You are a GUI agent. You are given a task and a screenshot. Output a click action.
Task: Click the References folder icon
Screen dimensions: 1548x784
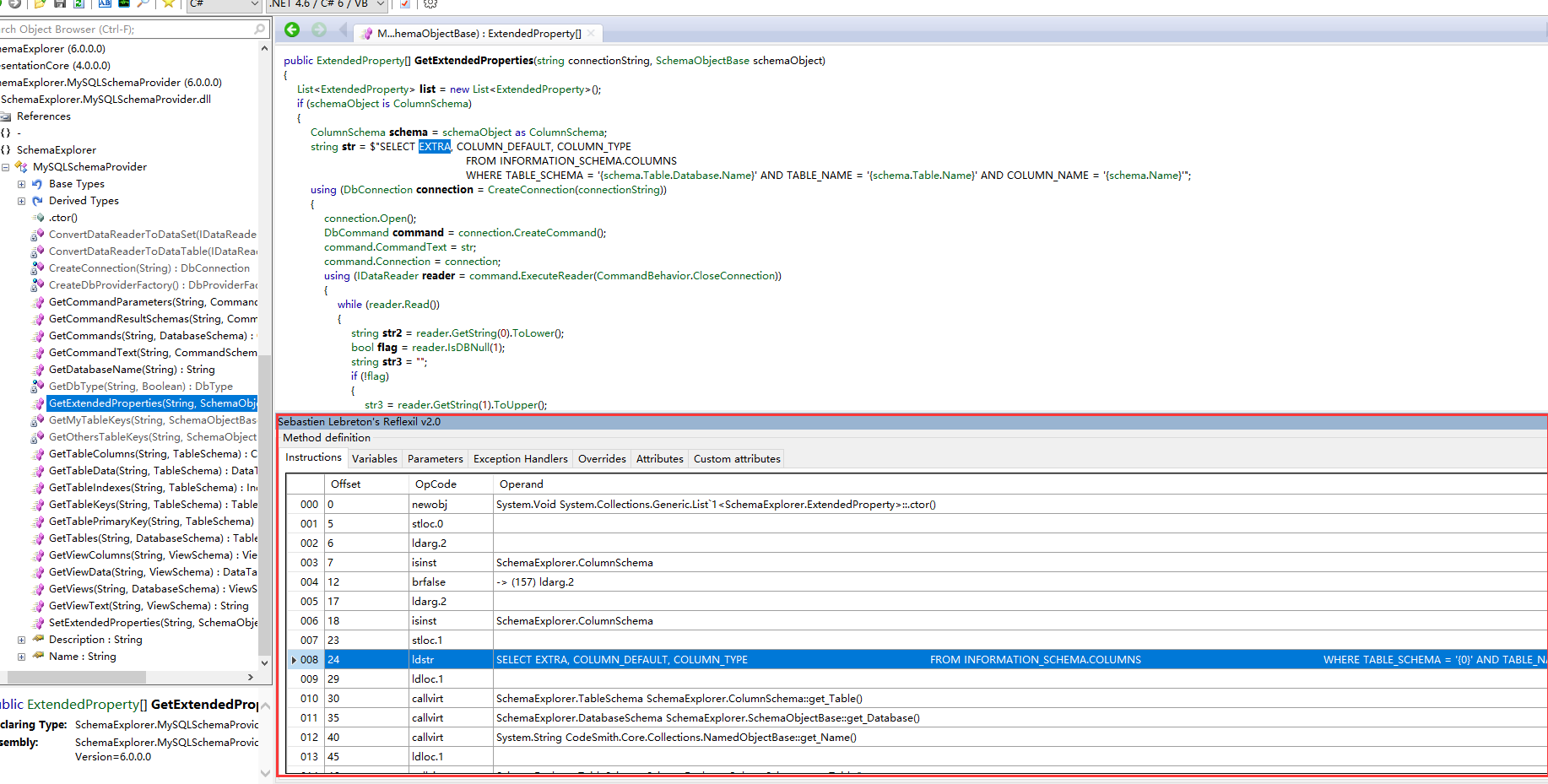click(x=5, y=116)
